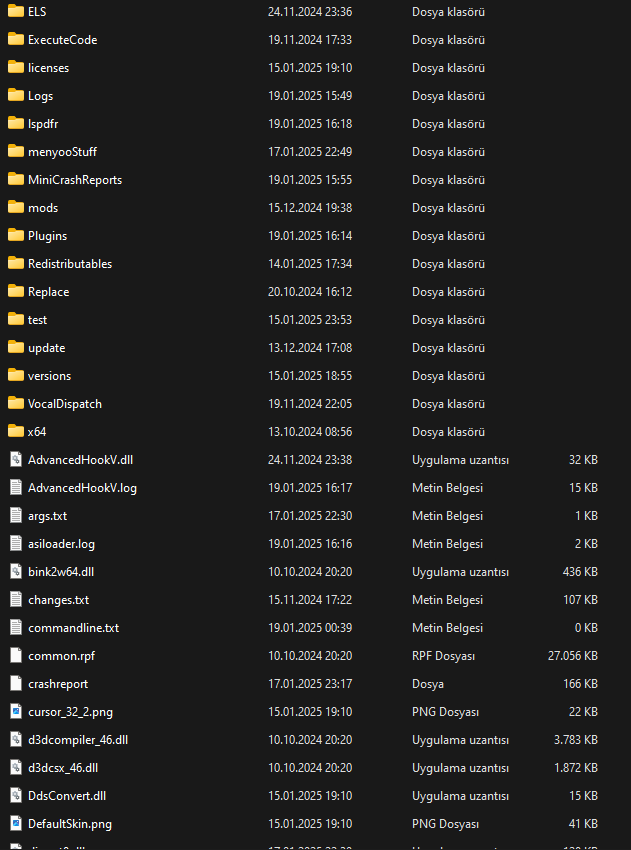Click the VocalDispatch folder name

(65, 404)
